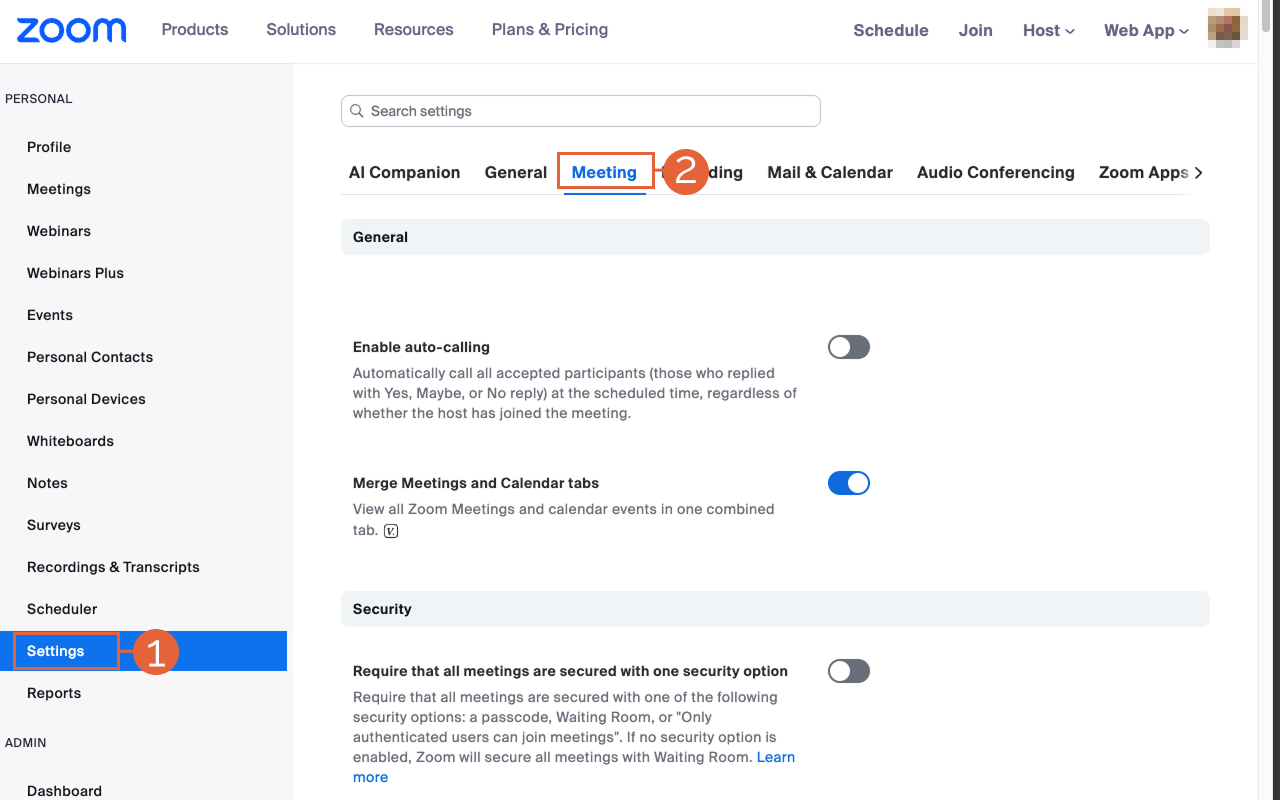
Task: Open the Audio Conferencing tab
Action: tap(995, 172)
